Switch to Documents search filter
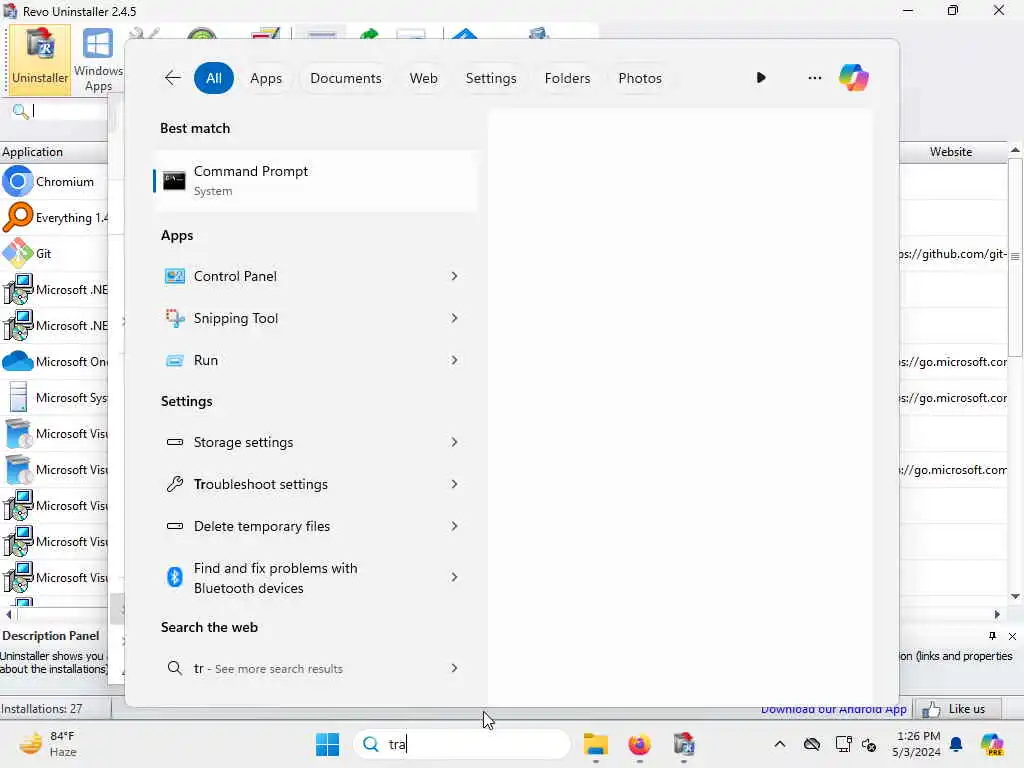Image resolution: width=1024 pixels, height=768 pixels. [345, 78]
